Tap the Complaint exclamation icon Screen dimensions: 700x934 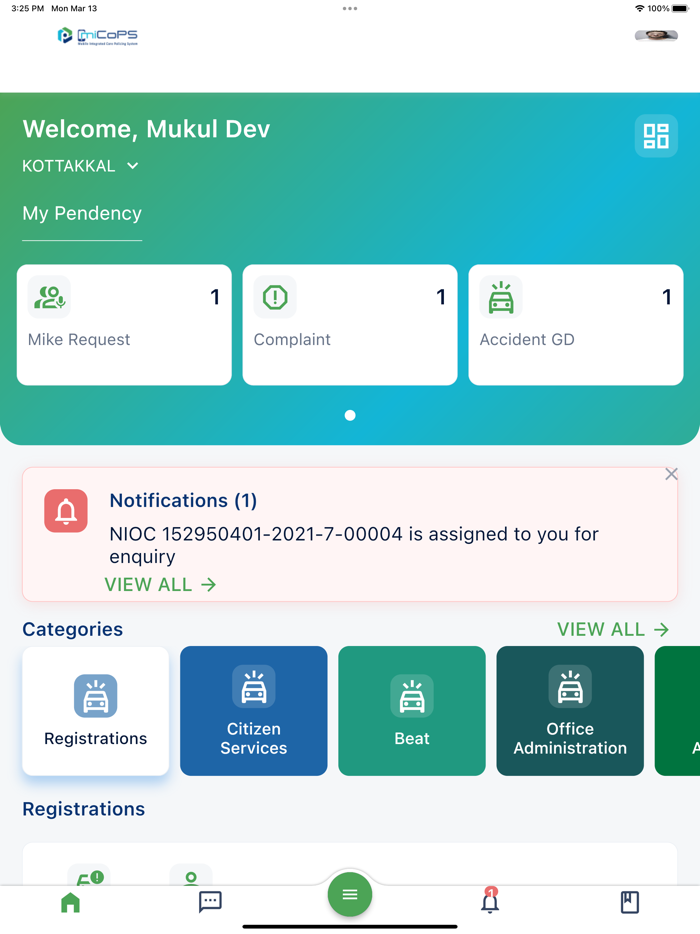(275, 297)
